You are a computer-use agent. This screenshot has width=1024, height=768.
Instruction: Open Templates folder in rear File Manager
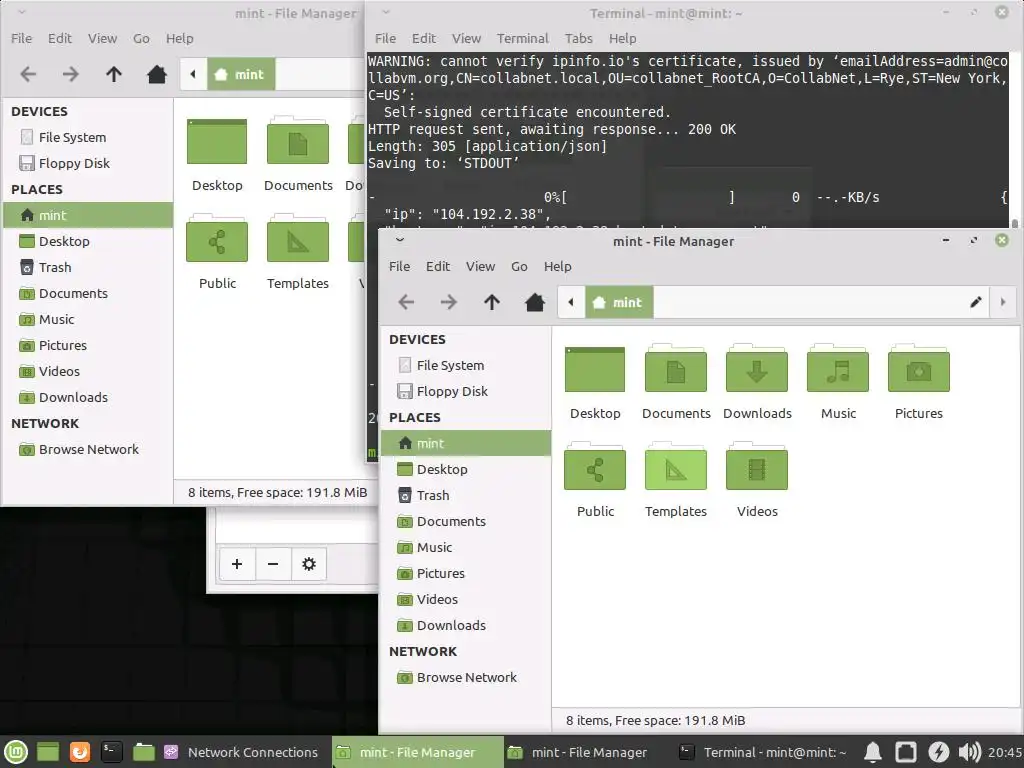(298, 240)
